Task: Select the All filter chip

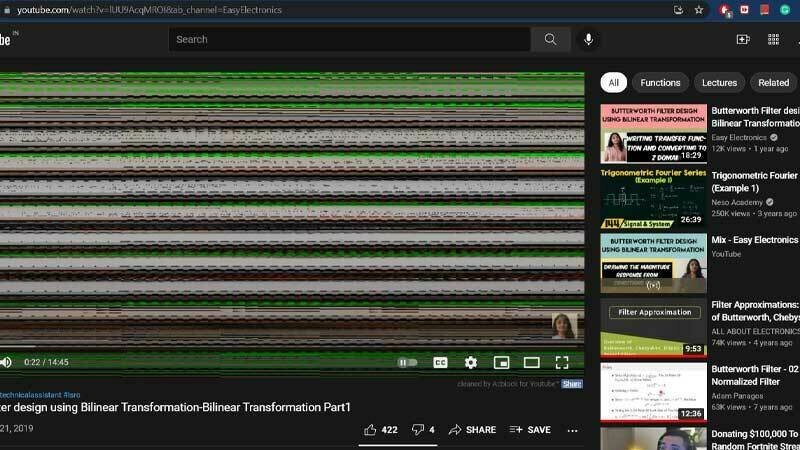Action: pyautogui.click(x=613, y=83)
